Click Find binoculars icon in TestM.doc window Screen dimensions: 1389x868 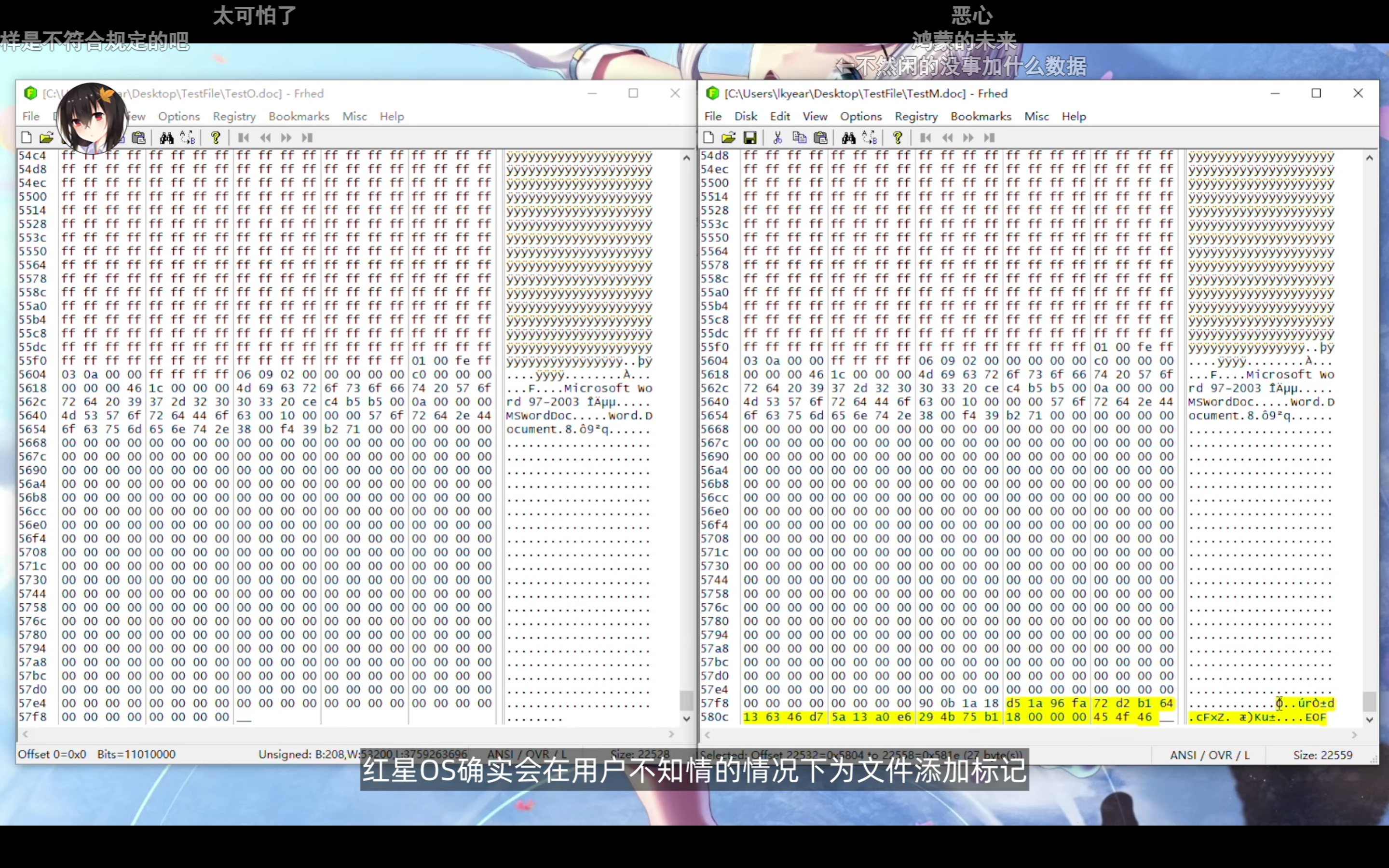tap(848, 138)
